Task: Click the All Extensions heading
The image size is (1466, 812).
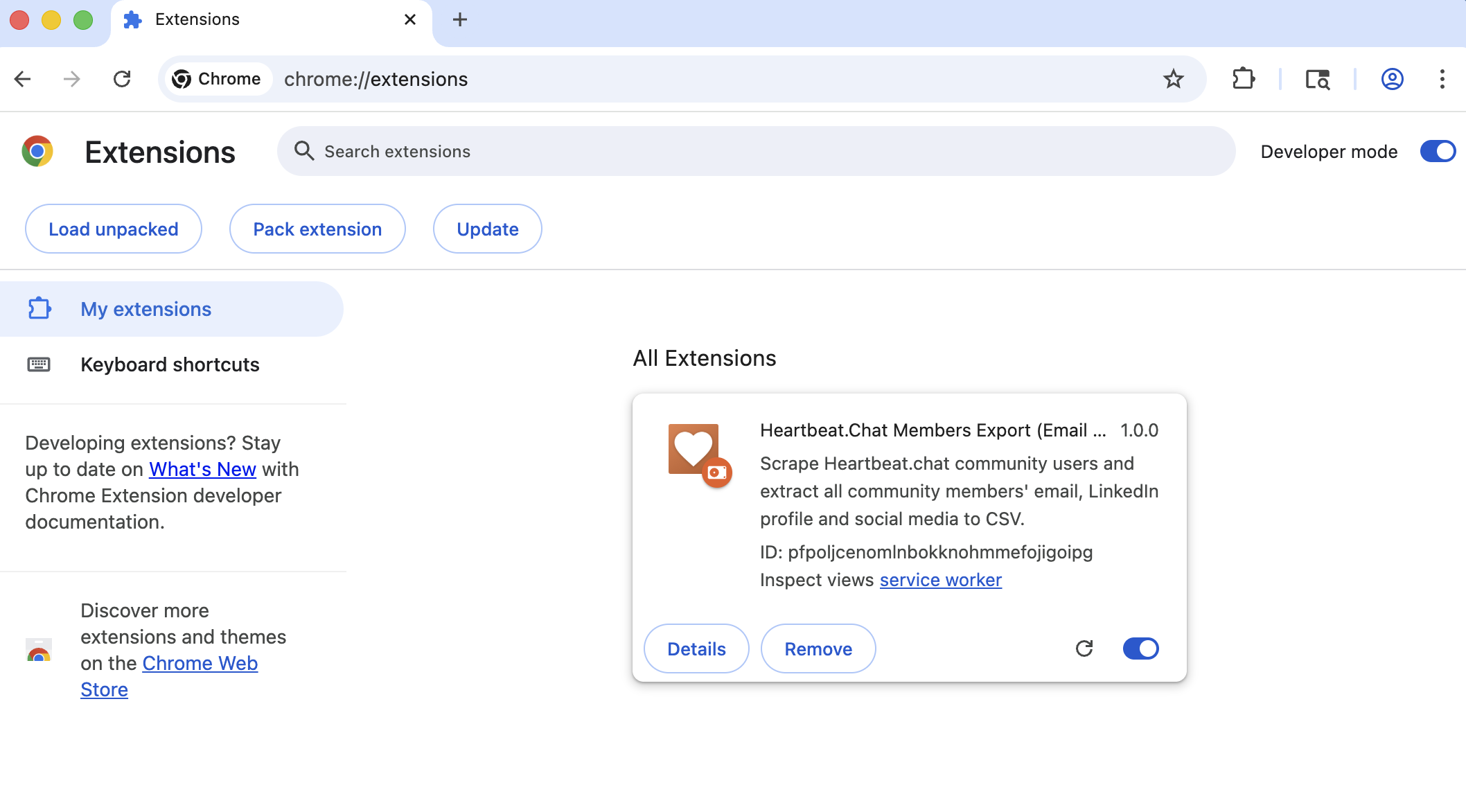Action: [705, 358]
